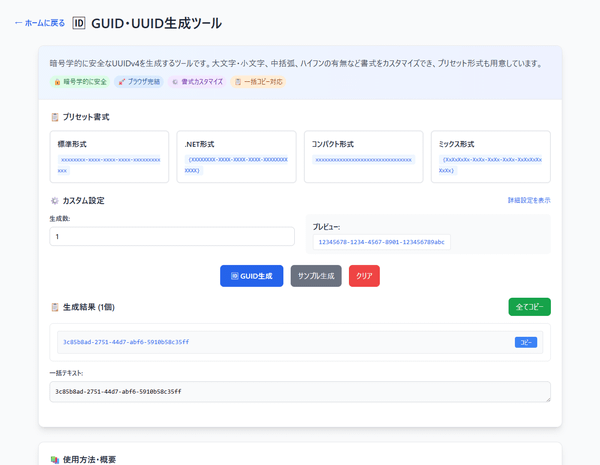Go back via ホームに戻る link
Image resolution: width=600 pixels, height=465 pixels.
tap(40, 23)
